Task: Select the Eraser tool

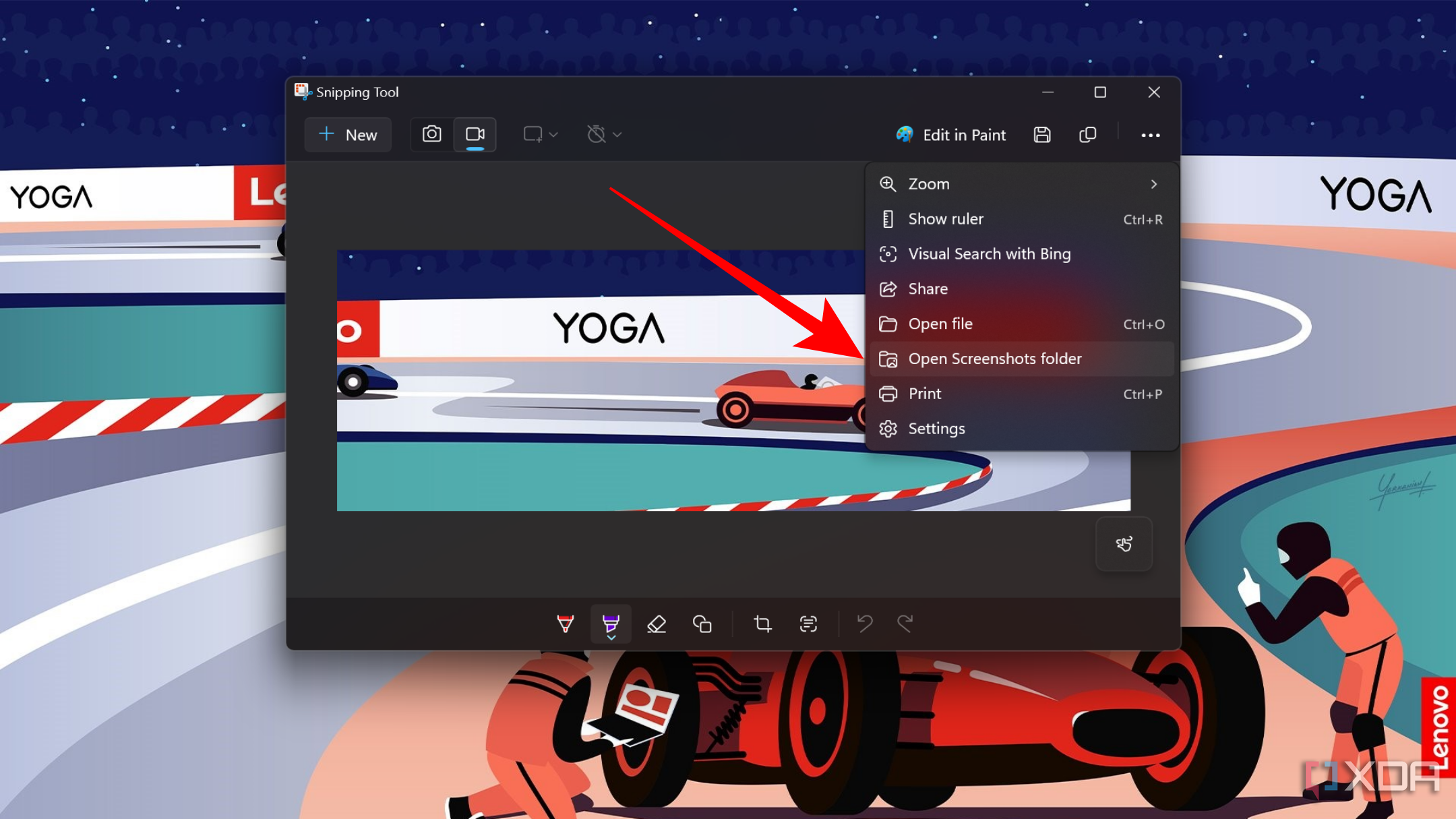Action: point(657,624)
